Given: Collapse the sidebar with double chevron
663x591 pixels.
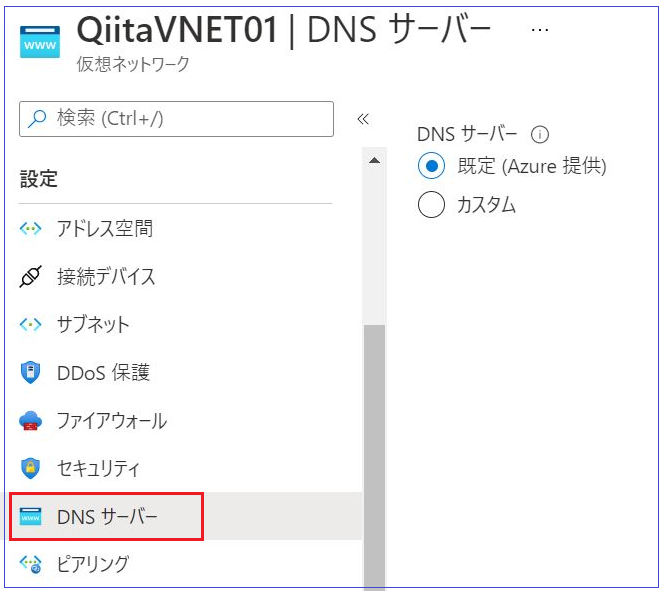Looking at the screenshot, I should (363, 119).
